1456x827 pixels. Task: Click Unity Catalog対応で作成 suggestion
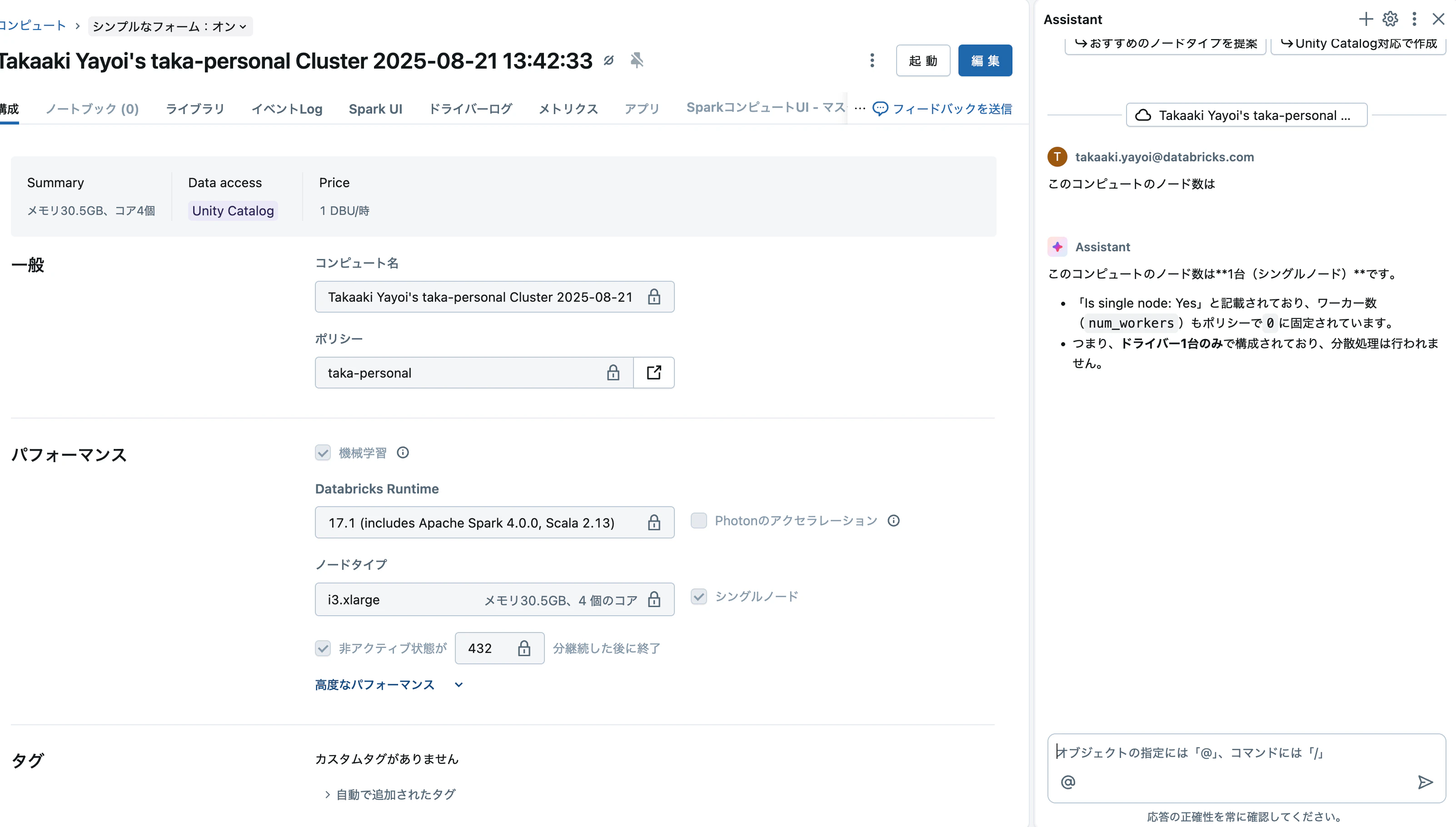[x=1358, y=44]
